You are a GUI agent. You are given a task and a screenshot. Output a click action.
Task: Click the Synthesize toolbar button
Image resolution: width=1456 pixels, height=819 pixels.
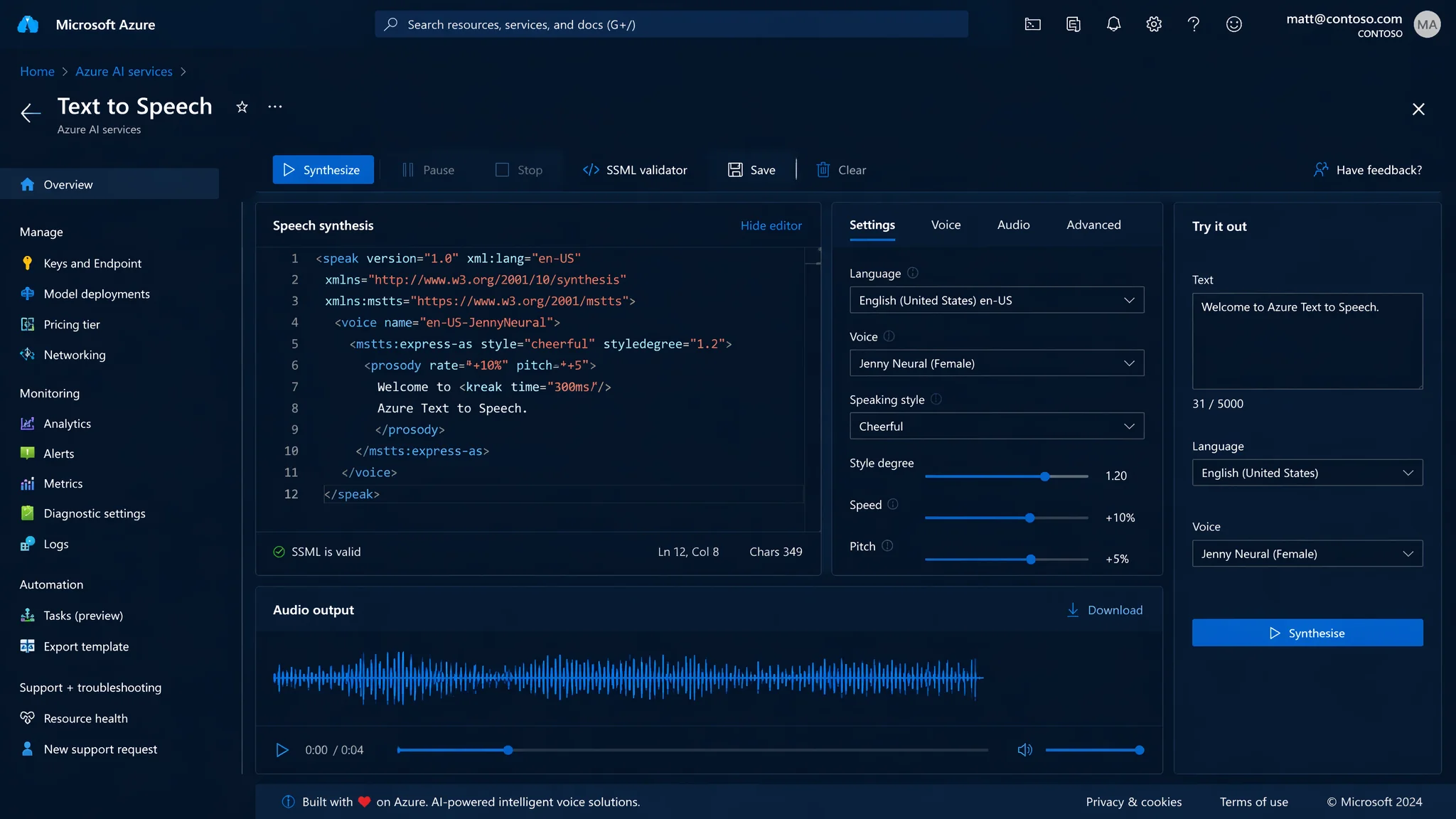coord(323,170)
